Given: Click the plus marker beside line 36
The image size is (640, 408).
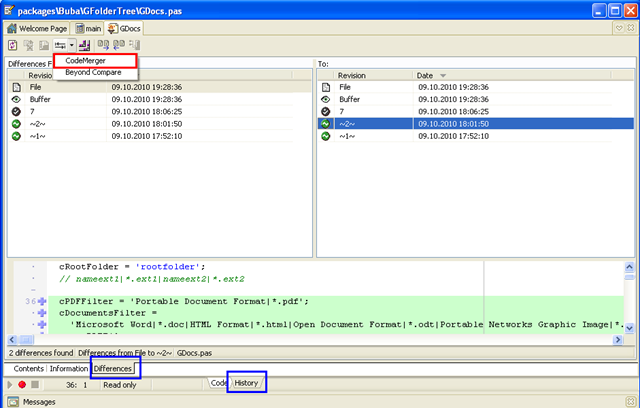Looking at the screenshot, I should 42,302.
